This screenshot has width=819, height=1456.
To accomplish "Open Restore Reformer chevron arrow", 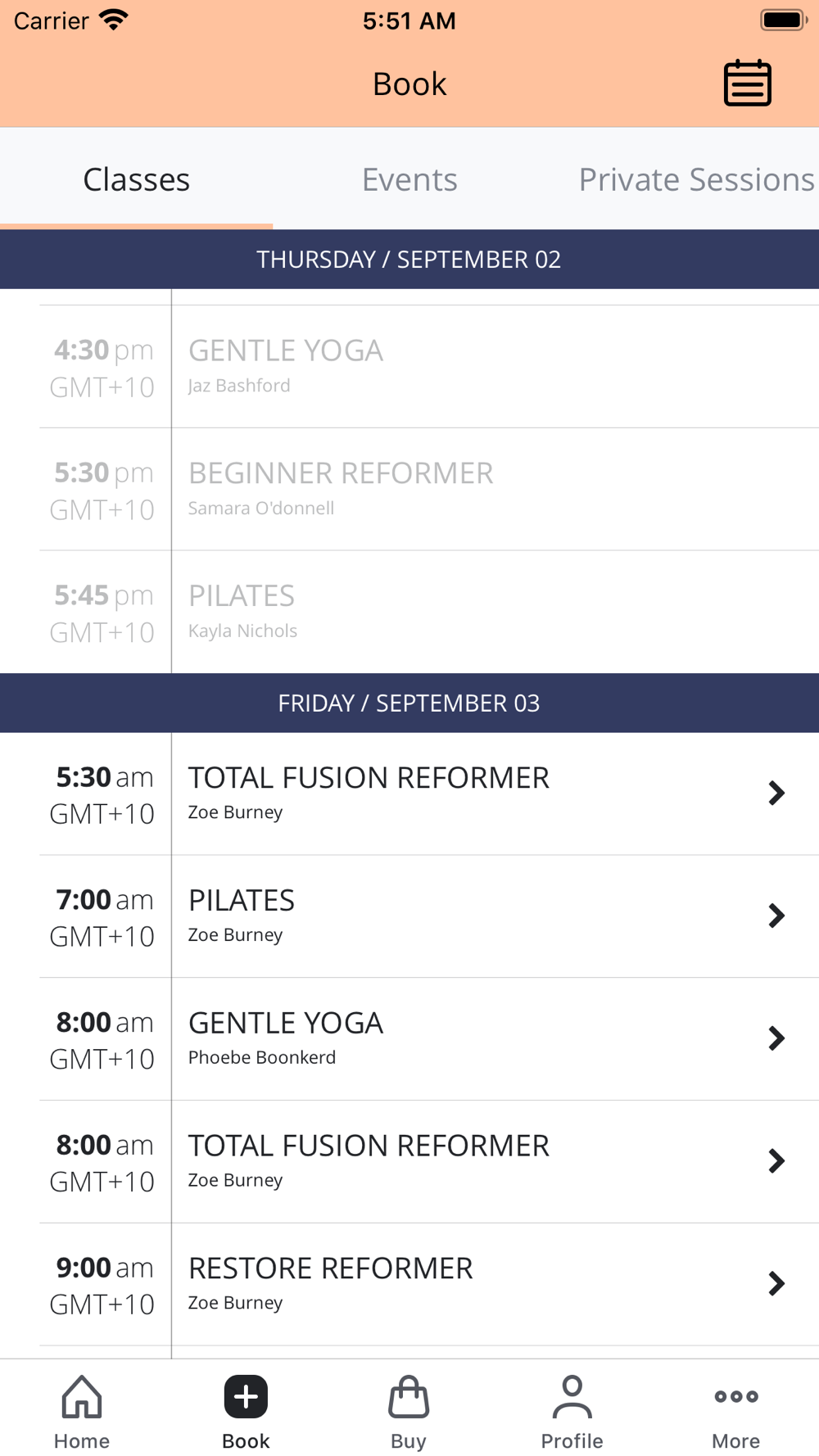I will click(776, 1283).
